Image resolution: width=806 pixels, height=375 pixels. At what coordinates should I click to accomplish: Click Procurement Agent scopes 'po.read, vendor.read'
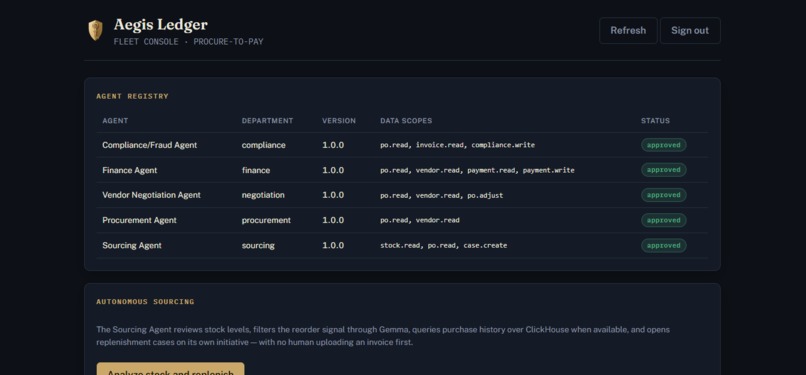tap(420, 220)
